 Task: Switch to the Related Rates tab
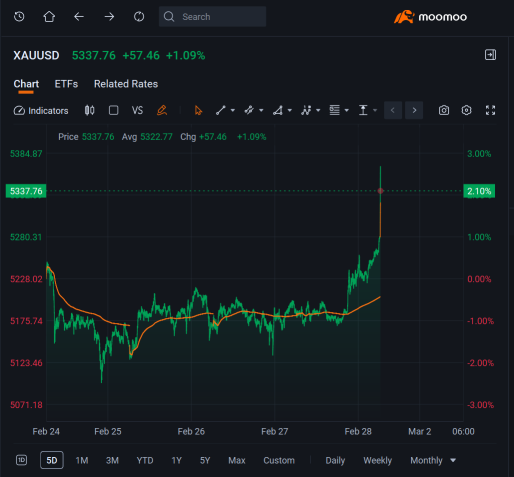click(126, 84)
